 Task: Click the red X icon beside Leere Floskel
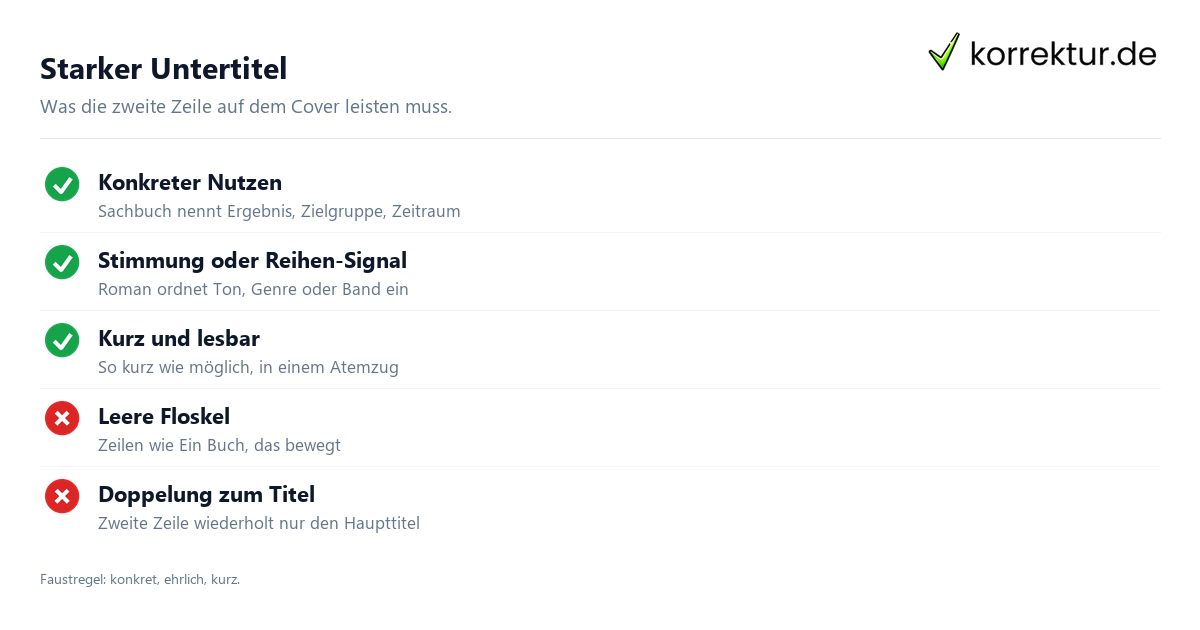pos(62,418)
